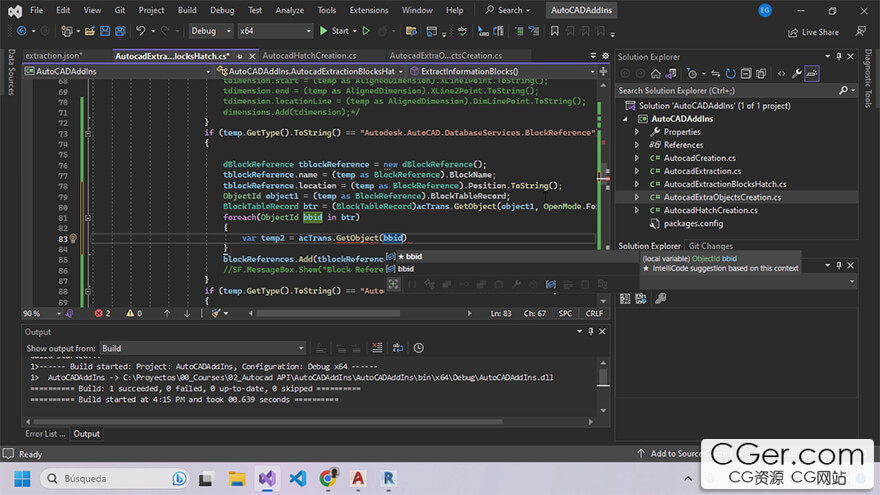Expand the AutocadCreation.cs node
880x495 pixels.
point(637,158)
